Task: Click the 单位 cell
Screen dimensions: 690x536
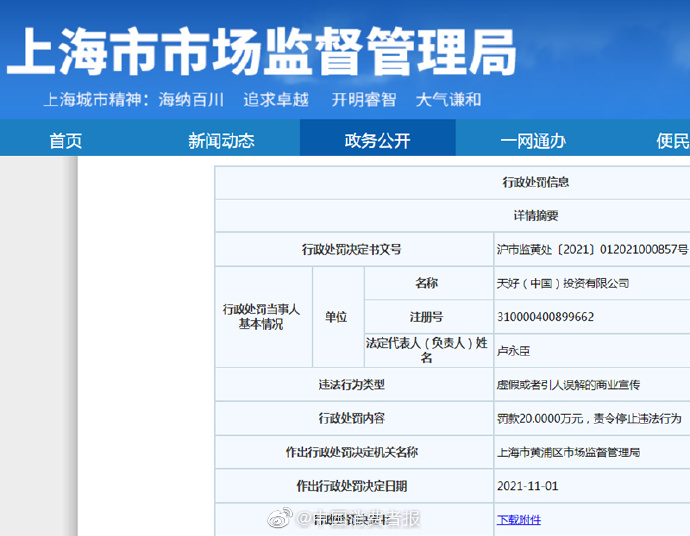Action: pos(336,317)
